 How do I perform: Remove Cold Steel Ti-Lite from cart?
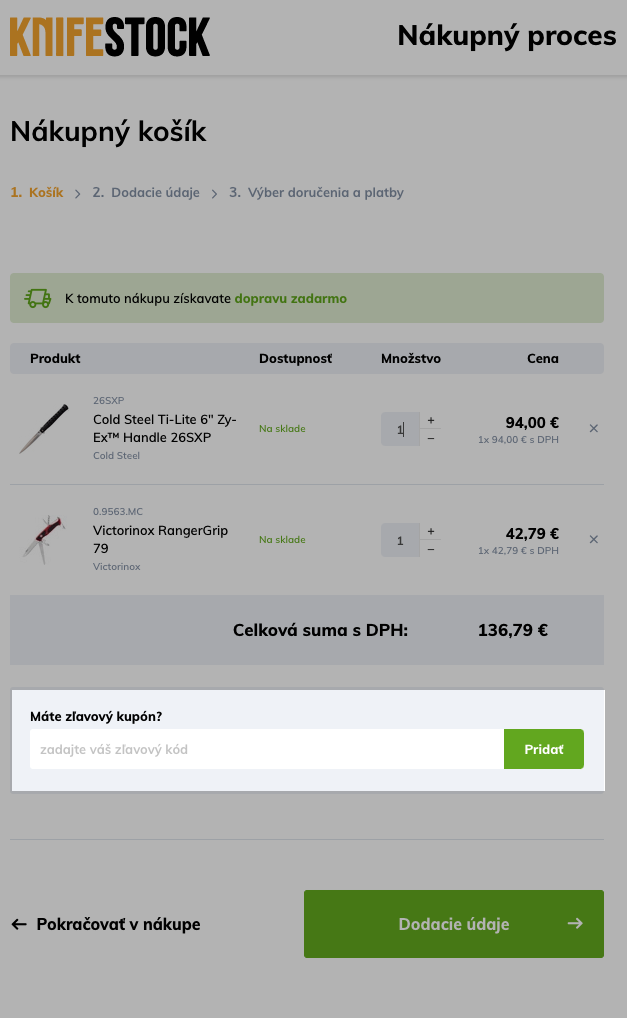point(593,428)
